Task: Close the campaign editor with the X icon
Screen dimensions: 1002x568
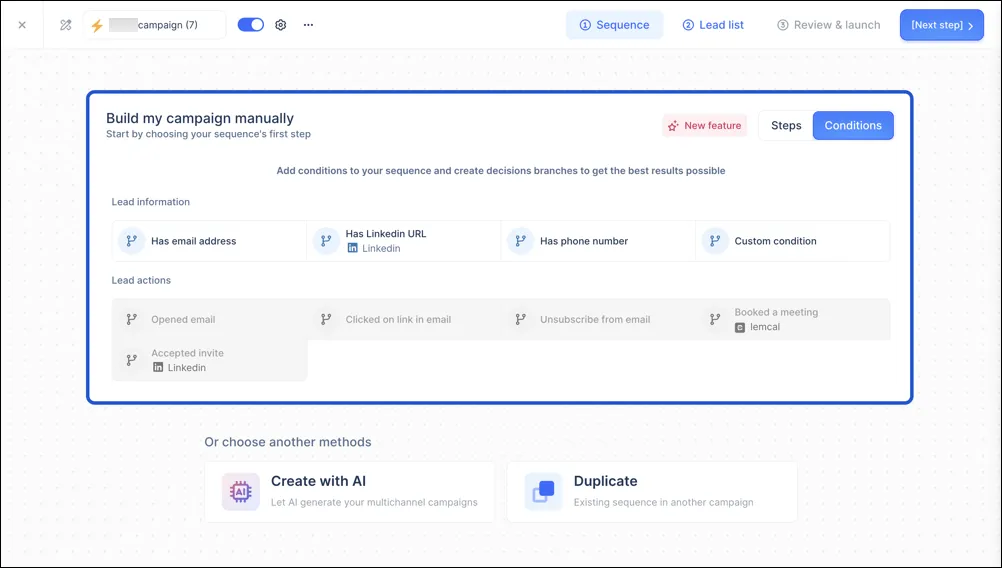Action: tap(22, 25)
